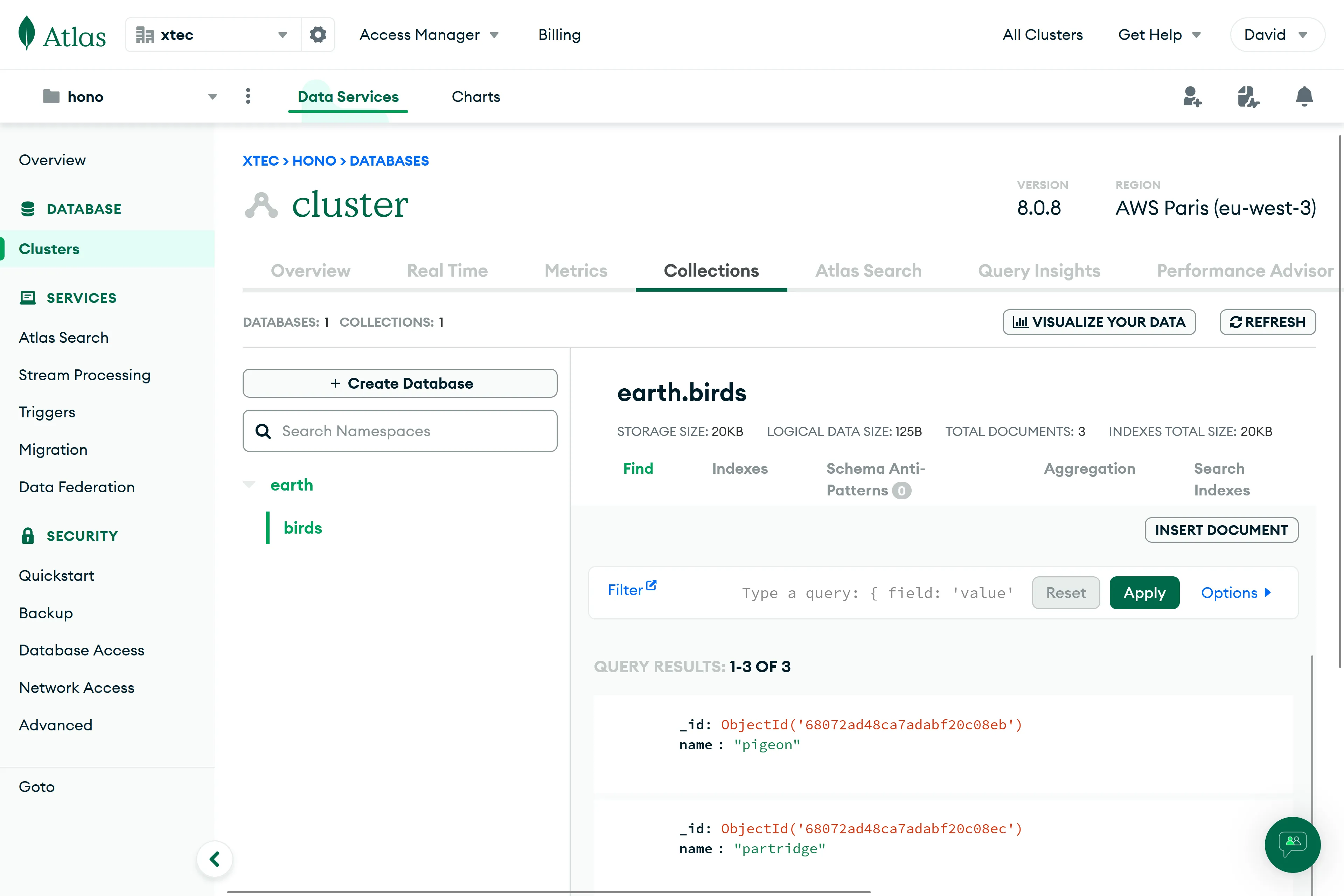Open the notifications bell icon
This screenshot has height=896, width=1344.
(1303, 97)
